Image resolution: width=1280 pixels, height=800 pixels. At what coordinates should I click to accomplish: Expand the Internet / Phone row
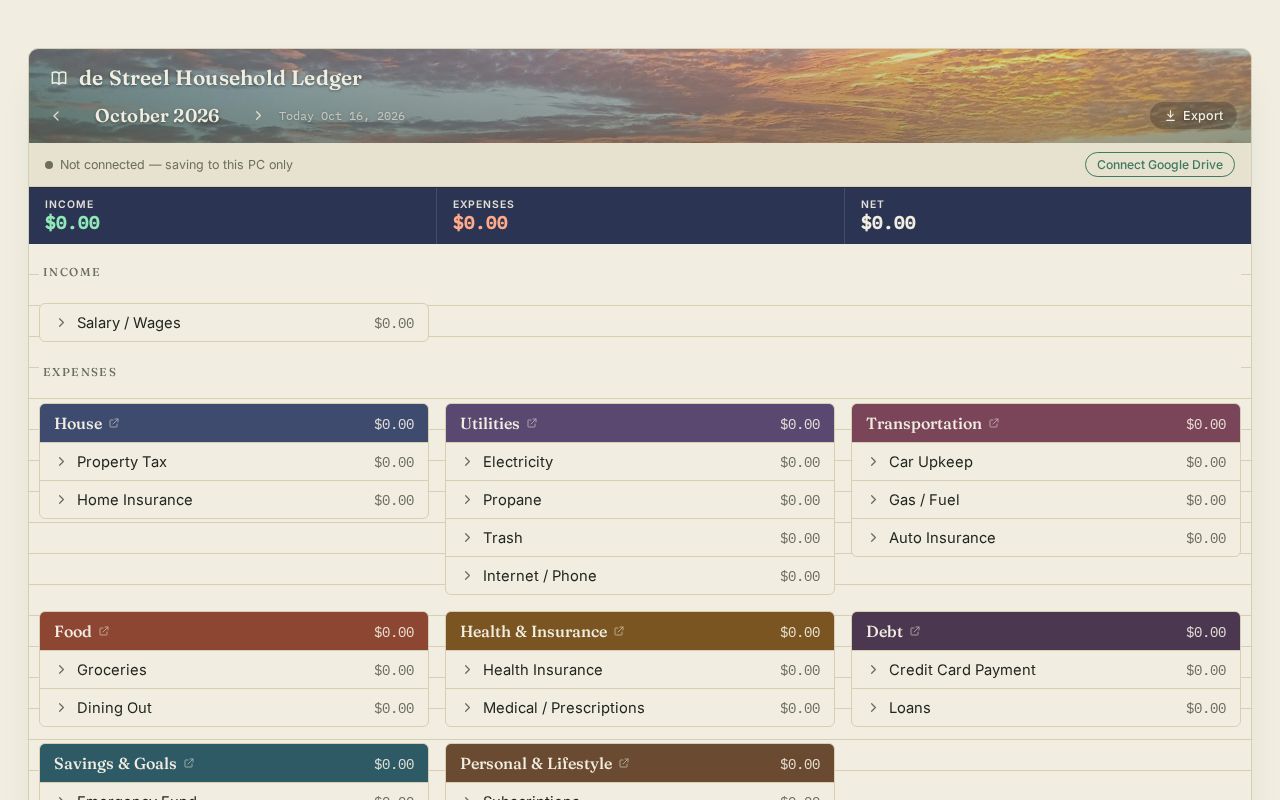(x=640, y=576)
